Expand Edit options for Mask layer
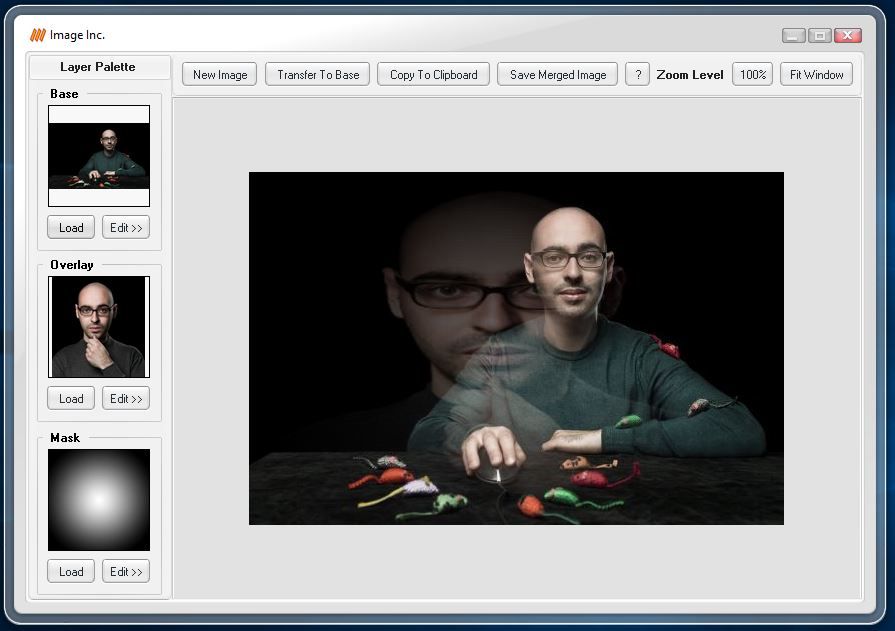 click(x=126, y=572)
